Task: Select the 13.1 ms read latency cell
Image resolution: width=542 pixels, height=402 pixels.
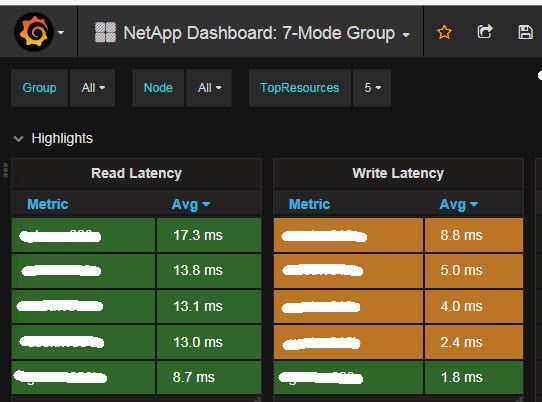Action: 209,307
